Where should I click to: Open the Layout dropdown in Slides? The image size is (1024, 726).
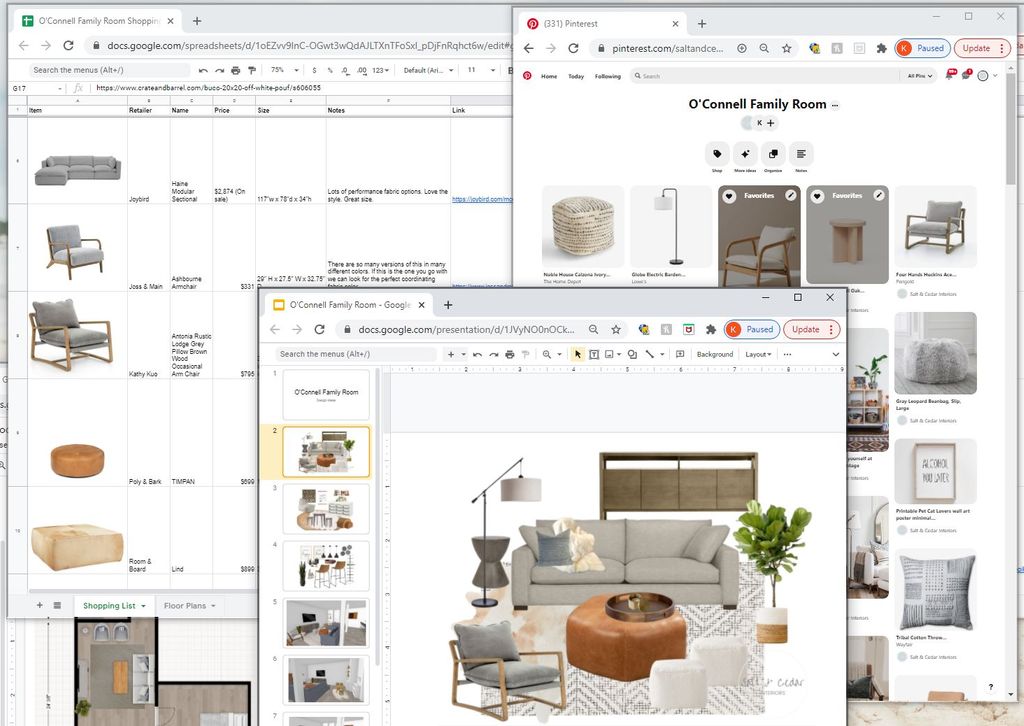point(758,354)
